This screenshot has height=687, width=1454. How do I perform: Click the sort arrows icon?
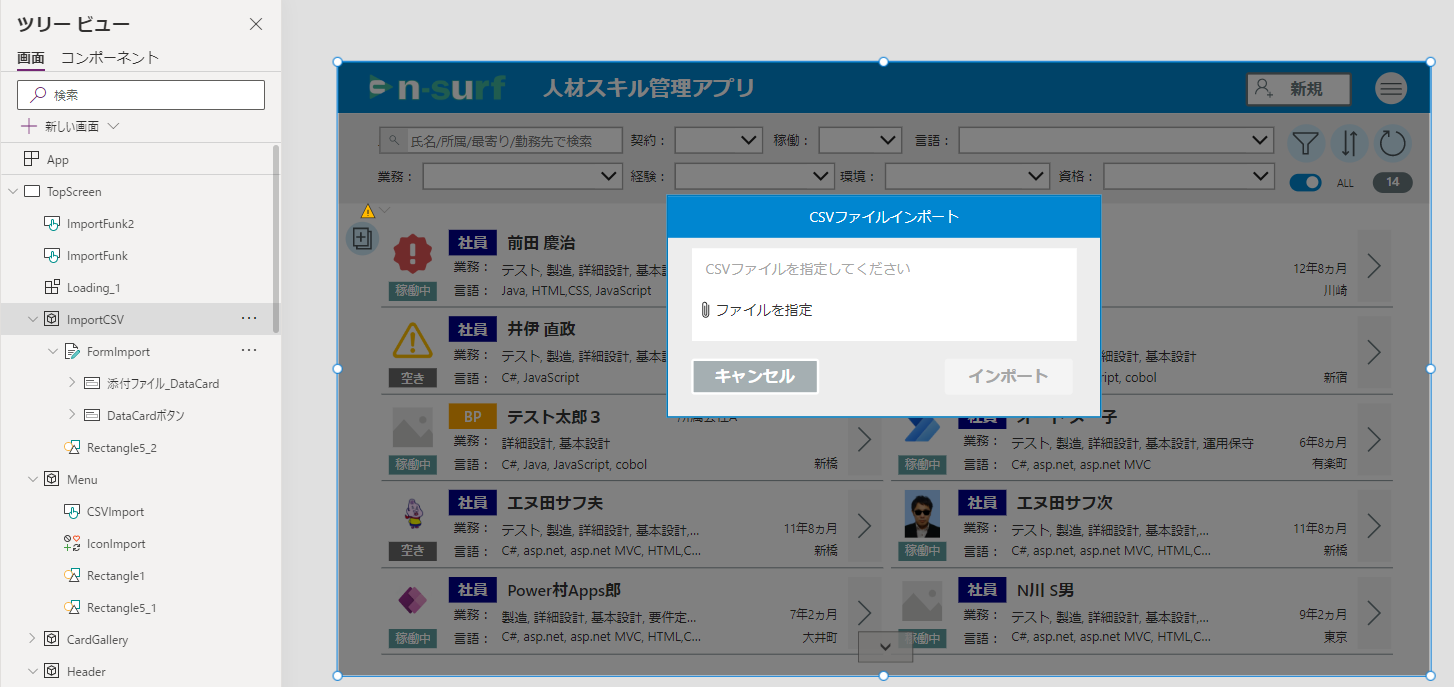click(1348, 144)
